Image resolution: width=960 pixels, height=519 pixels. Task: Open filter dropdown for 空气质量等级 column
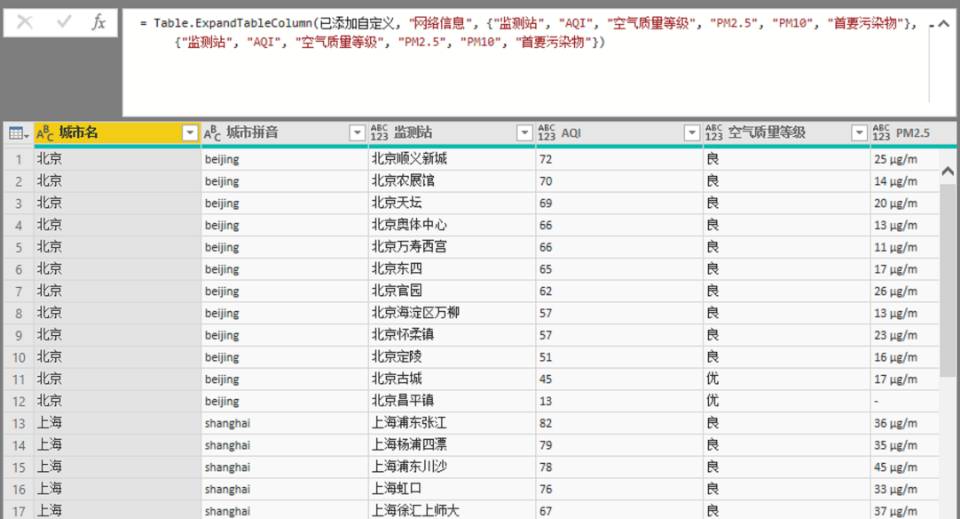click(860, 133)
